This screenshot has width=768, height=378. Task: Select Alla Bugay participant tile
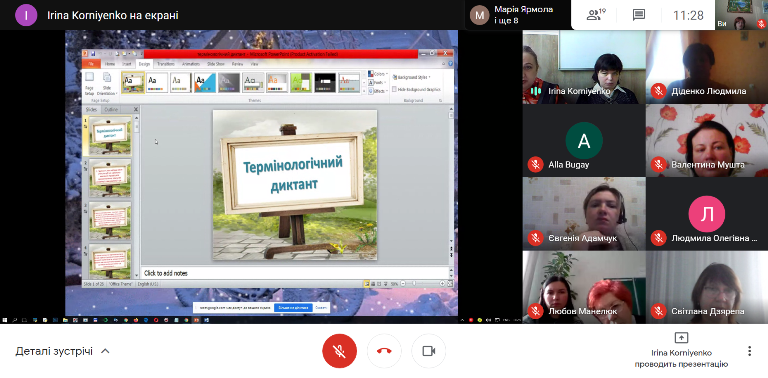584,141
